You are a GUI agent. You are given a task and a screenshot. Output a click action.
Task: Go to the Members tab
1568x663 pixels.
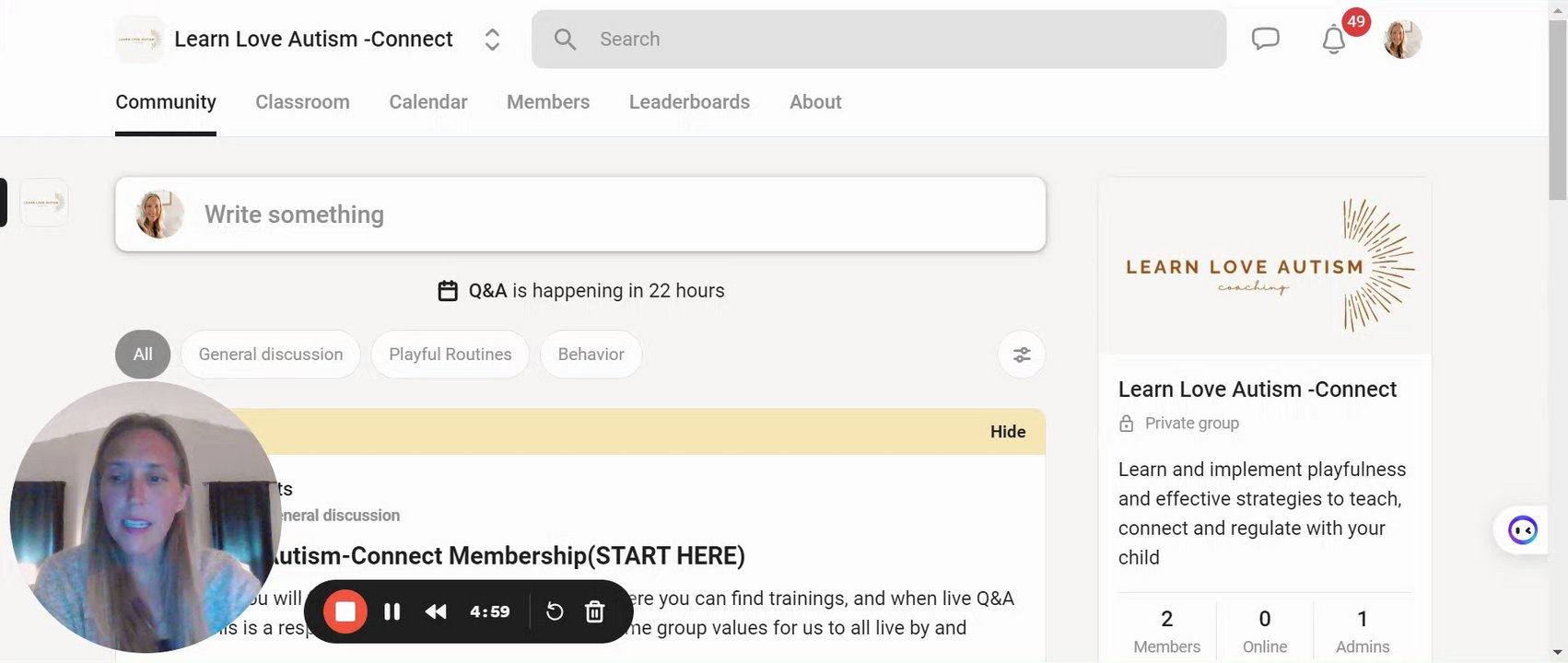point(548,102)
